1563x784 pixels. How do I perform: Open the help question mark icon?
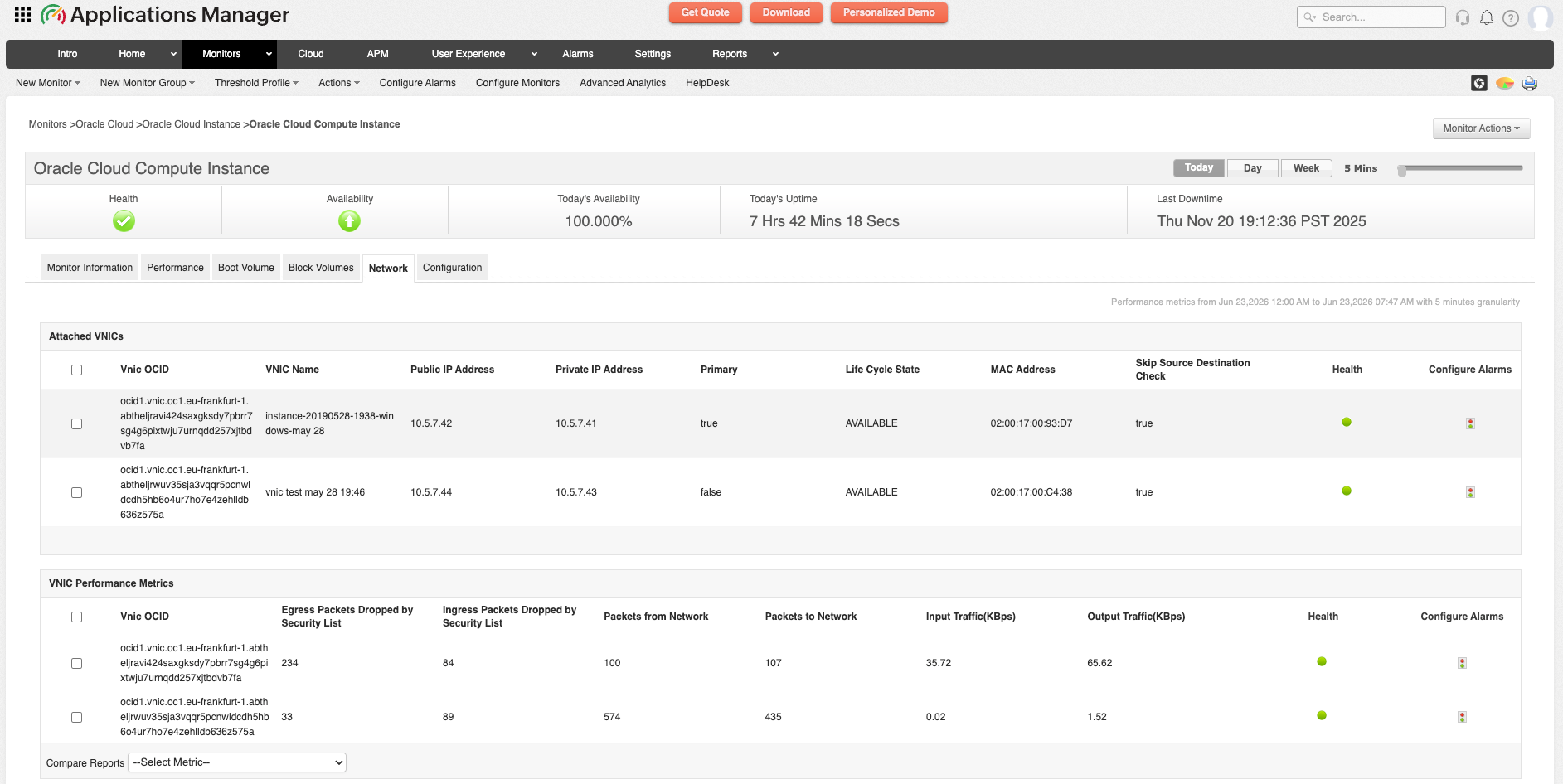1511,17
